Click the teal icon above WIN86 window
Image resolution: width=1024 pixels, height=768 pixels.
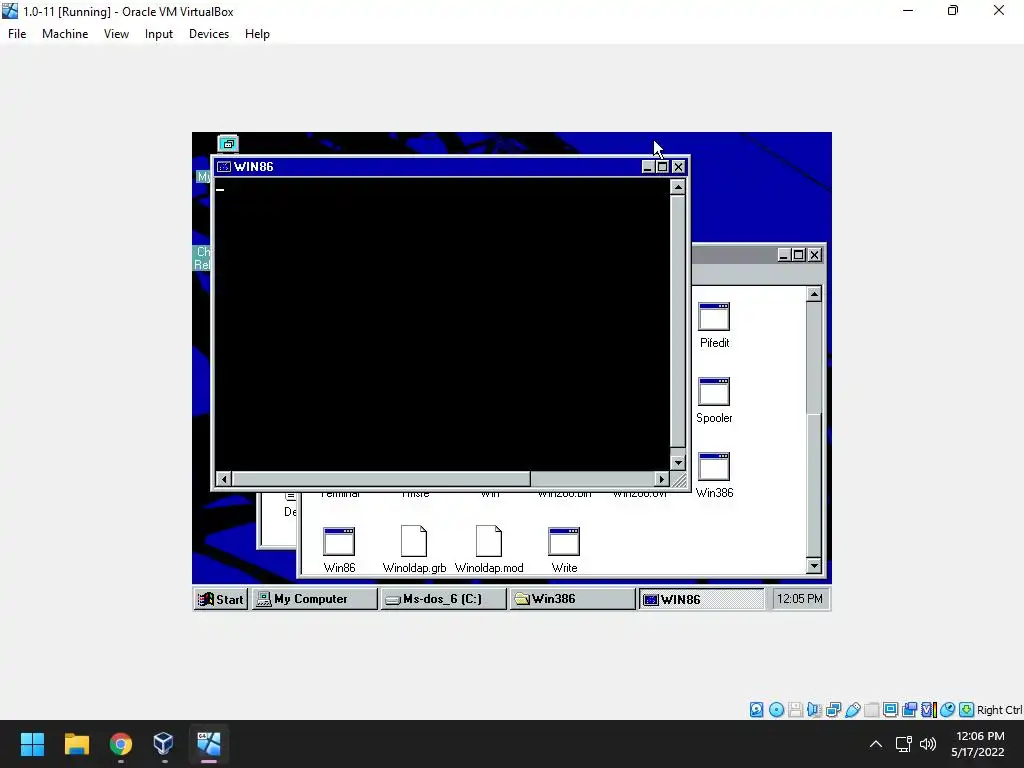tap(228, 144)
